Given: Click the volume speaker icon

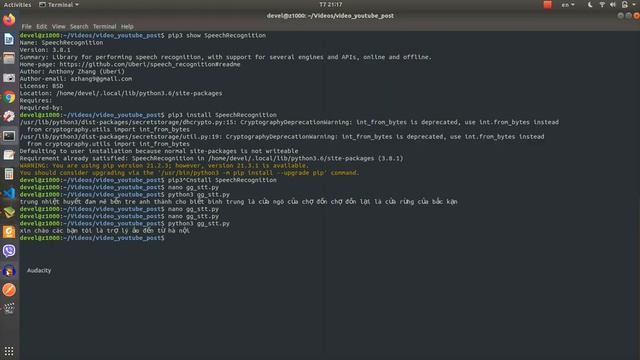Looking at the screenshot, I should click(613, 4).
